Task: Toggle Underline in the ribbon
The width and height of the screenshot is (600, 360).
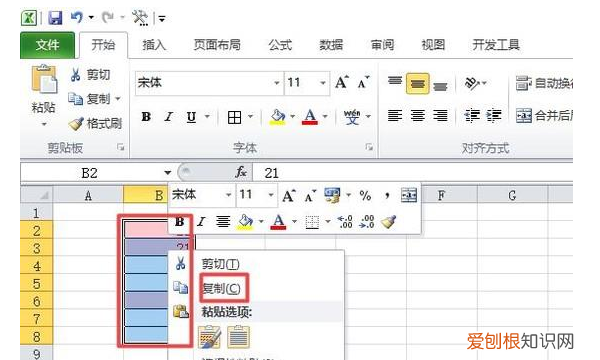Action: (x=191, y=117)
